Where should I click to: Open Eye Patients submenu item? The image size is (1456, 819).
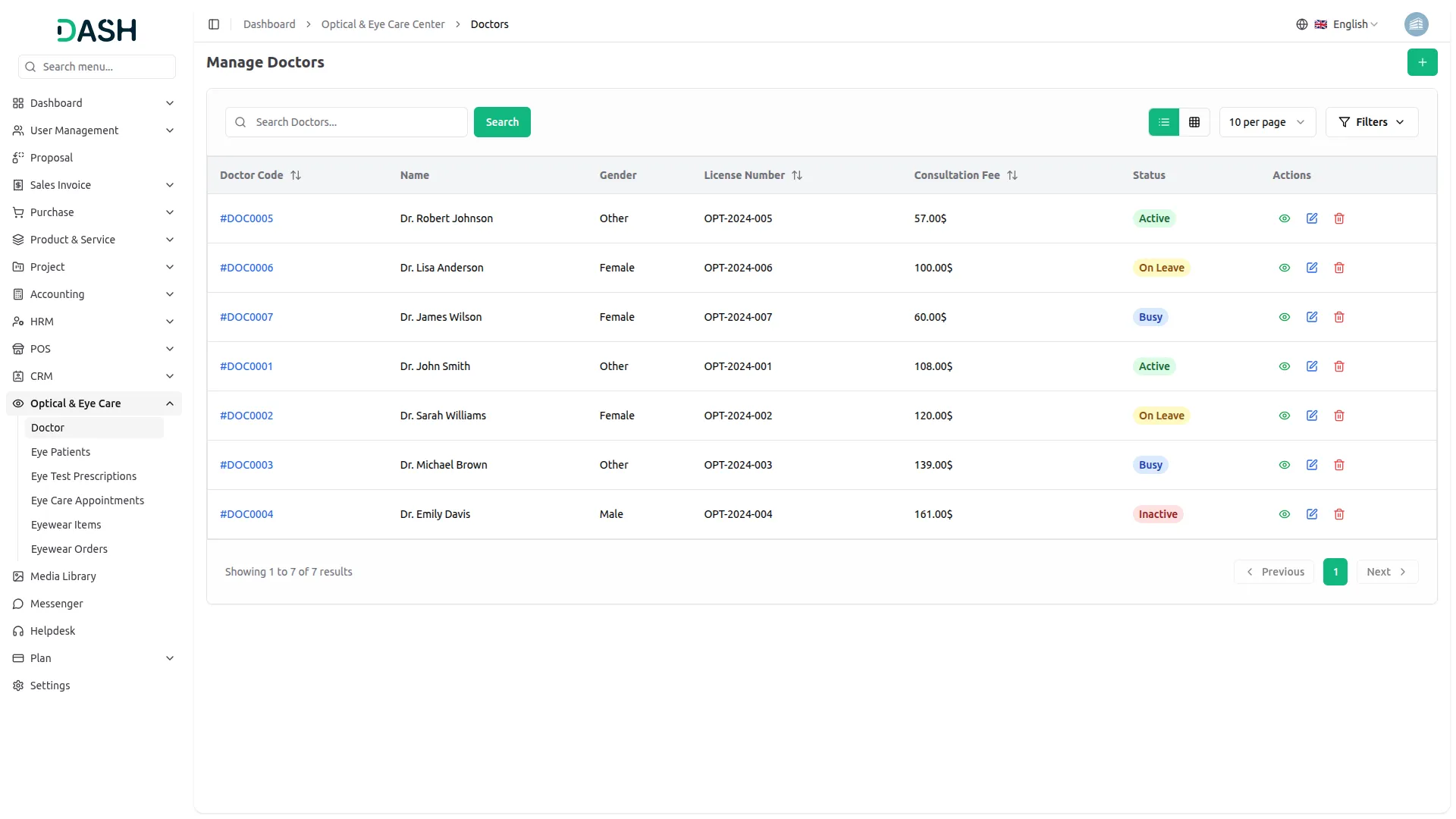pyautogui.click(x=61, y=452)
